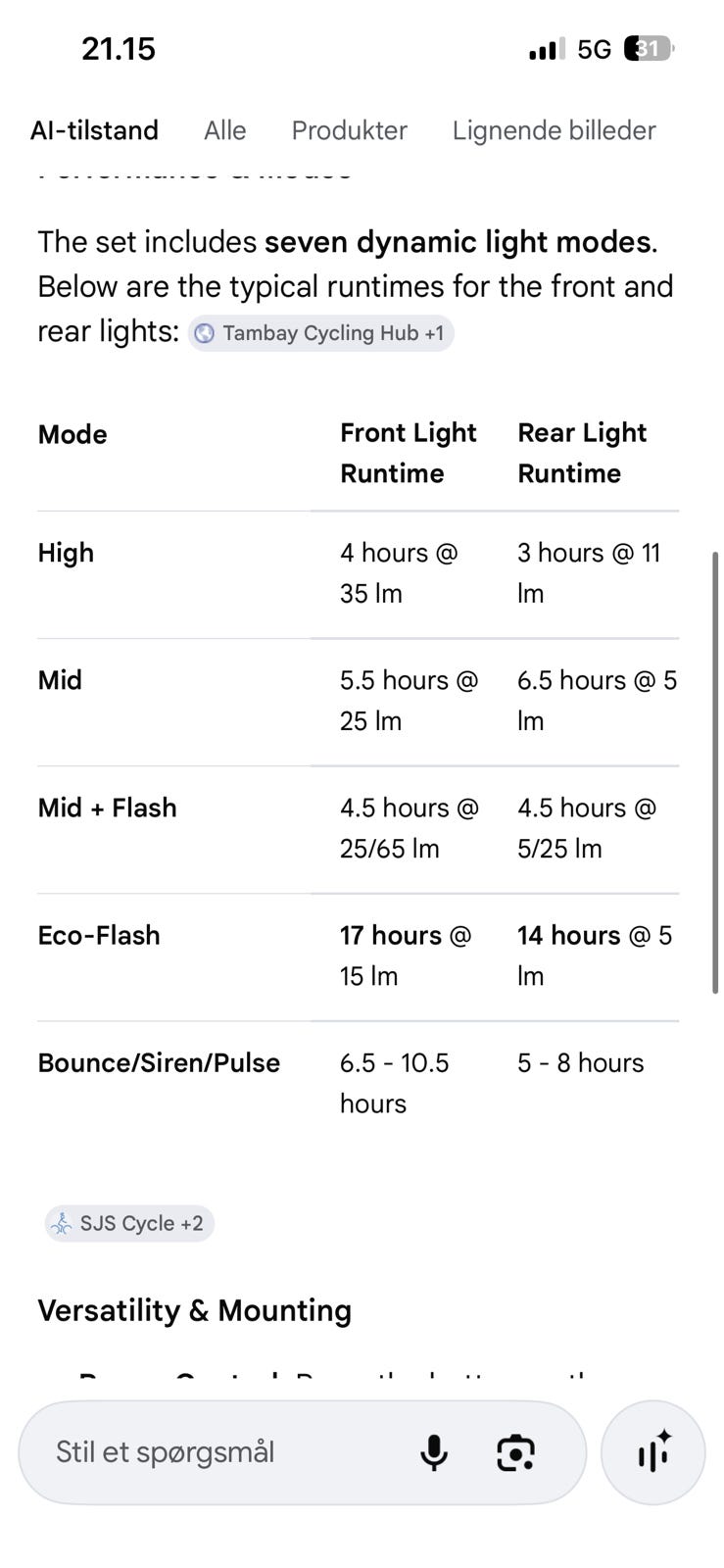724x1568 pixels.
Task: Open the camera lens search icon
Action: point(515,1452)
